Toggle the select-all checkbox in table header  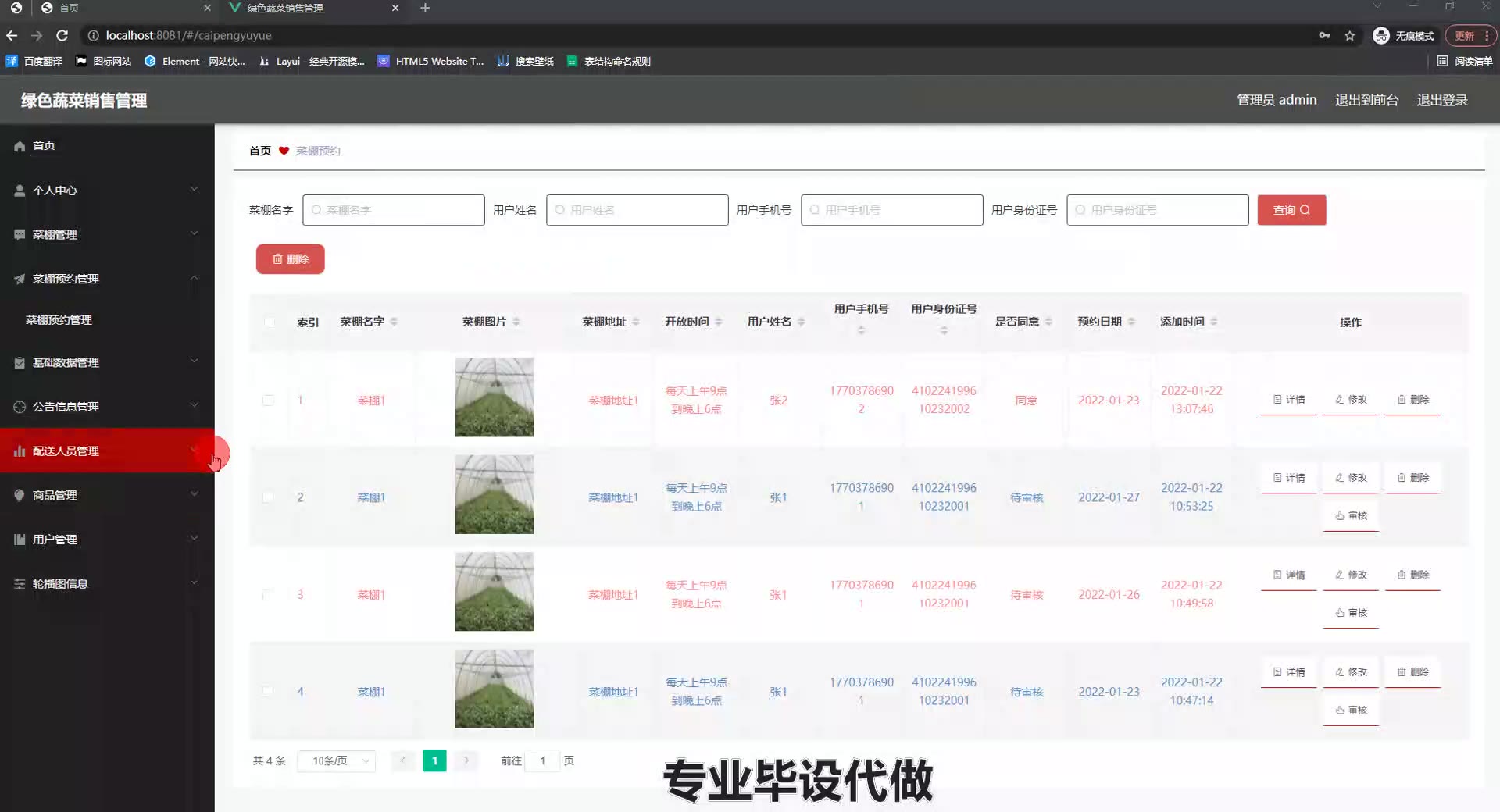[x=270, y=322]
